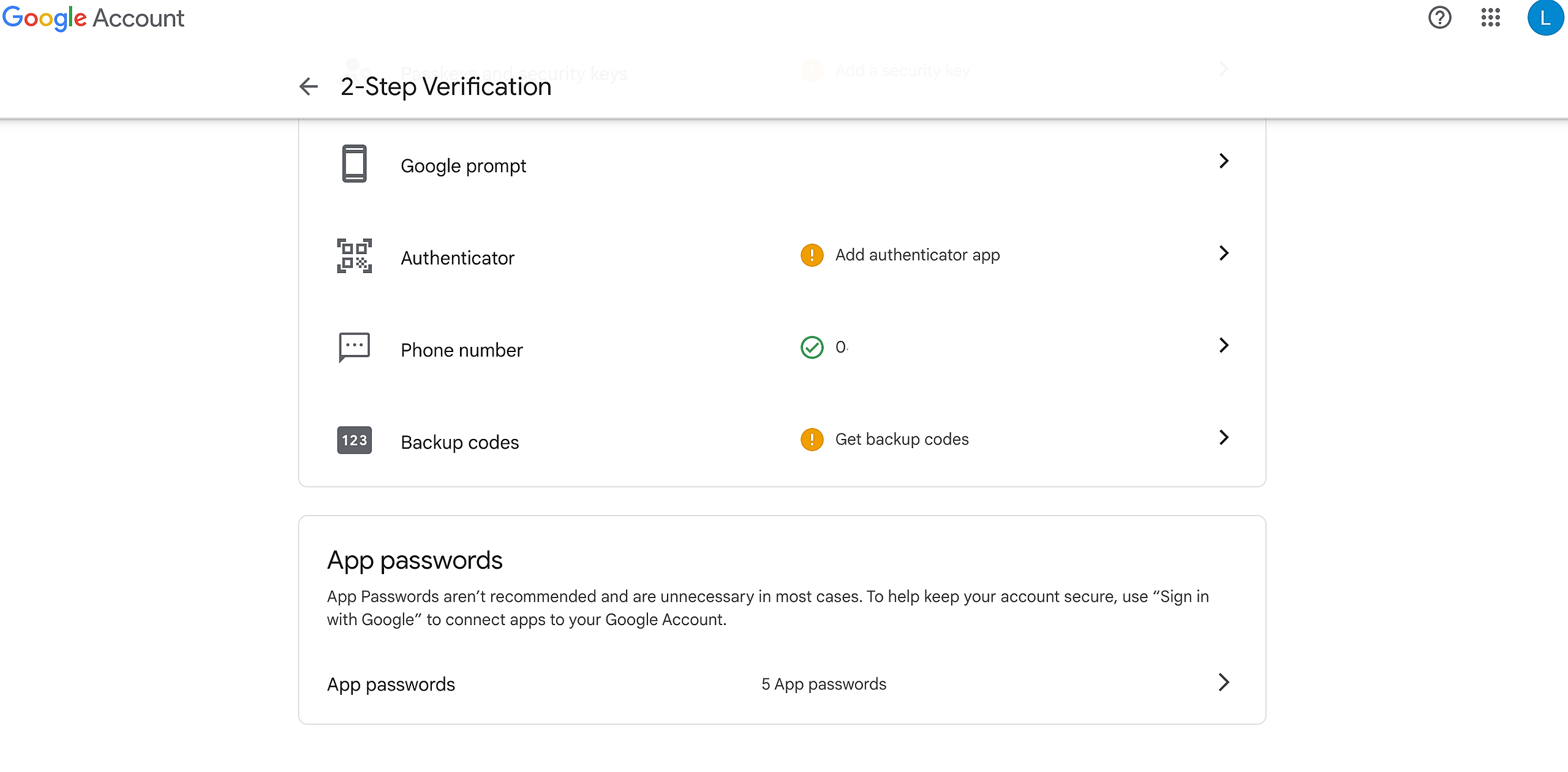Click the Phone number message bubble icon
The width and height of the screenshot is (1568, 772).
[354, 348]
